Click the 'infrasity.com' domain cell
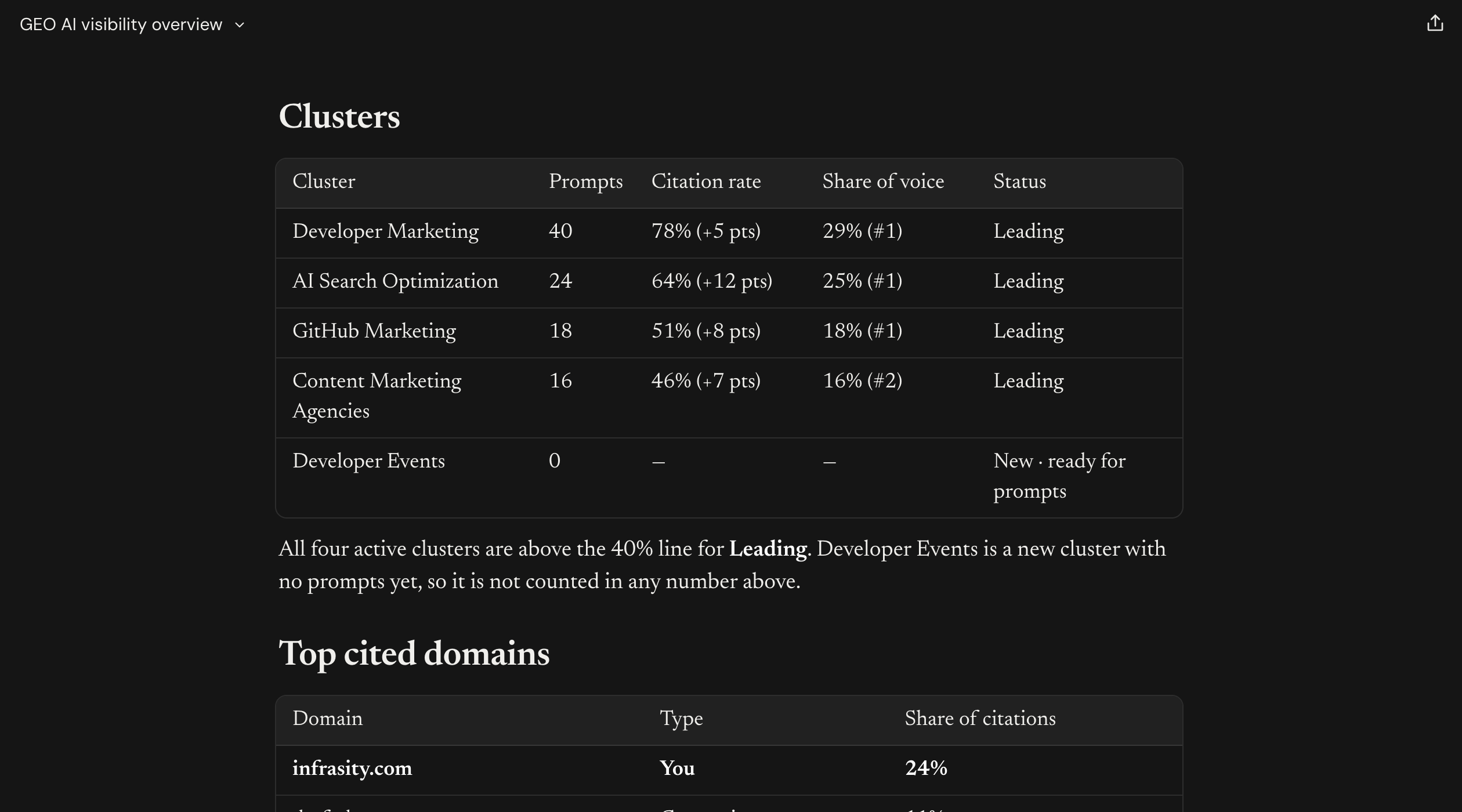1462x812 pixels. (x=352, y=769)
